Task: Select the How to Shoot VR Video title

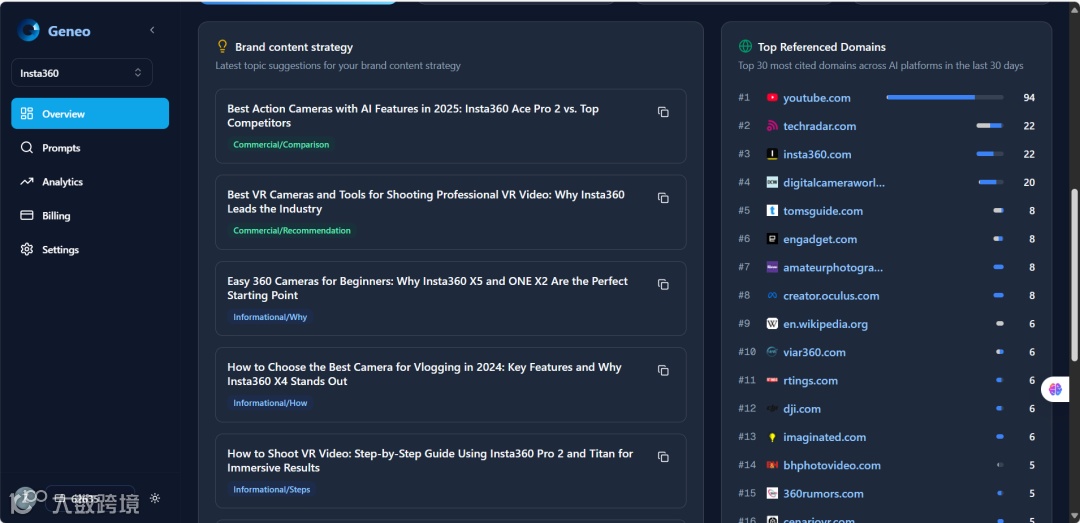Action: pyautogui.click(x=430, y=460)
